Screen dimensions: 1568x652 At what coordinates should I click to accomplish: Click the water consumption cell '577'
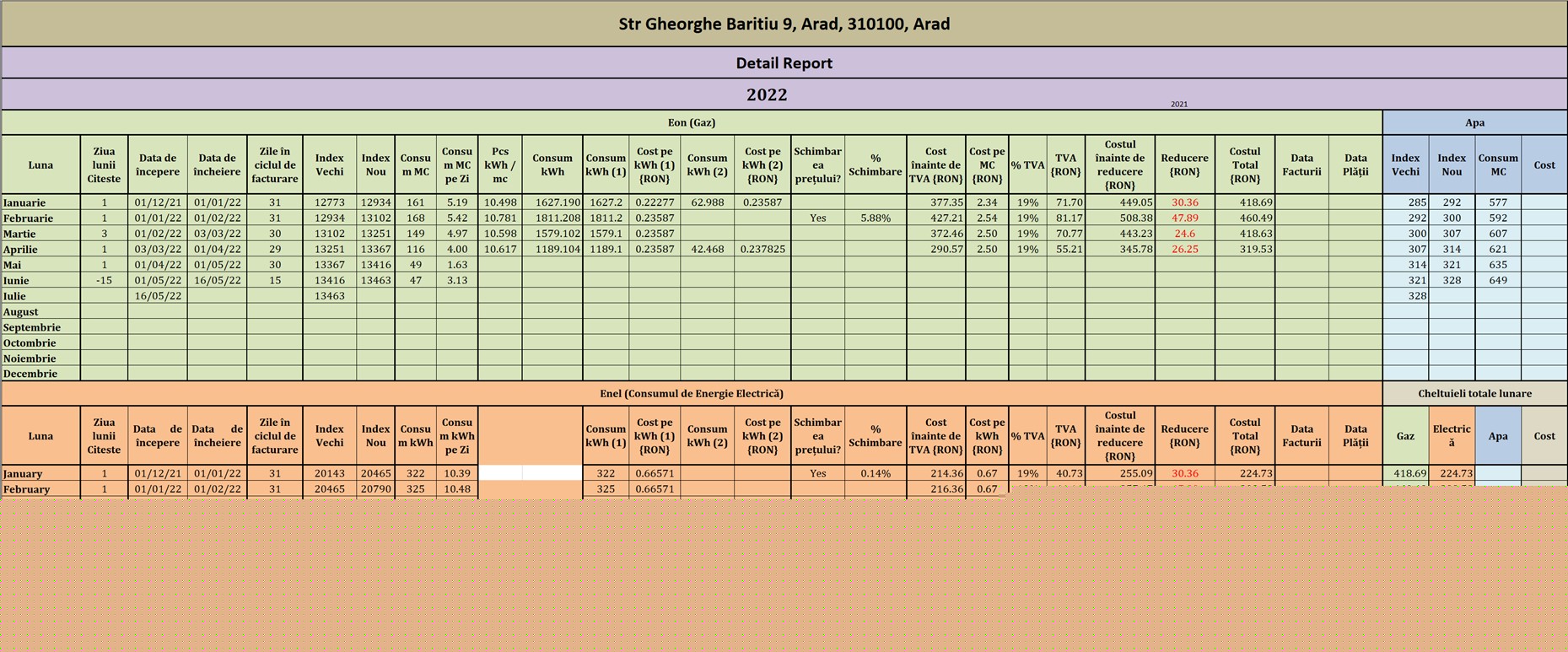tap(1498, 202)
